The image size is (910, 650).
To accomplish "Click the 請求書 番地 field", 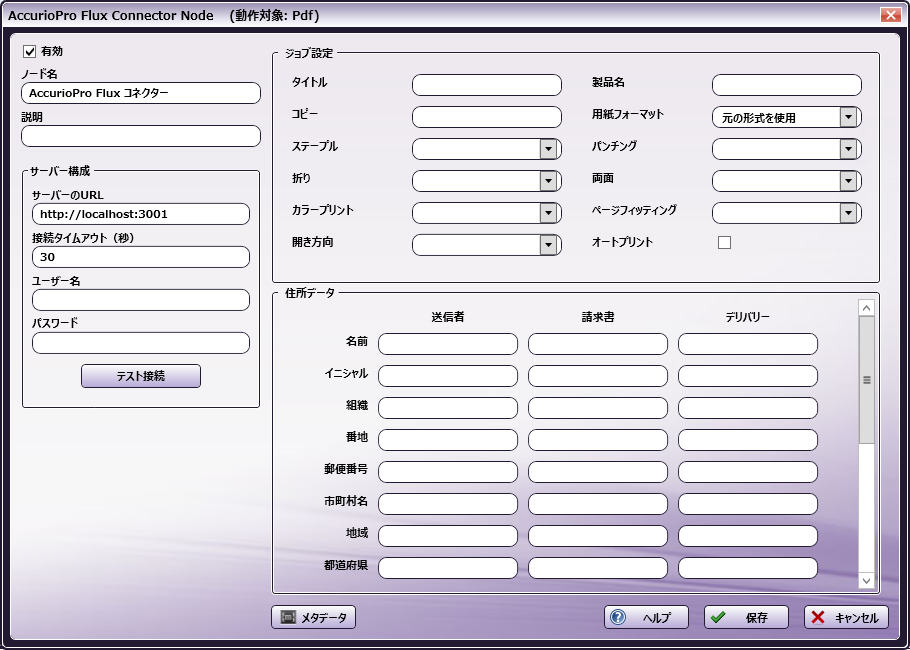I will pyautogui.click(x=598, y=440).
